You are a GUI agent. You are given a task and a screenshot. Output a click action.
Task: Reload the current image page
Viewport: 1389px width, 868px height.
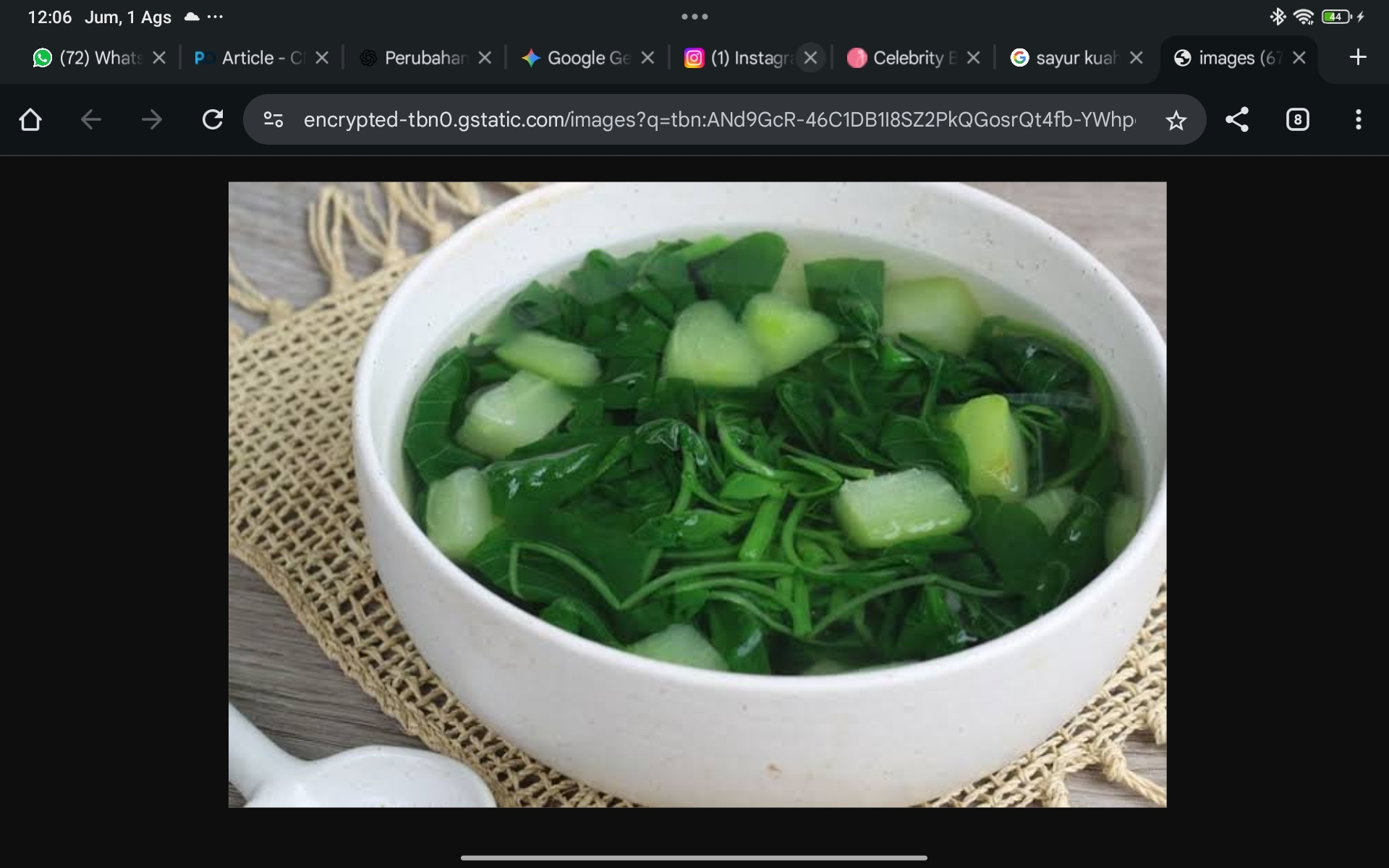click(213, 119)
